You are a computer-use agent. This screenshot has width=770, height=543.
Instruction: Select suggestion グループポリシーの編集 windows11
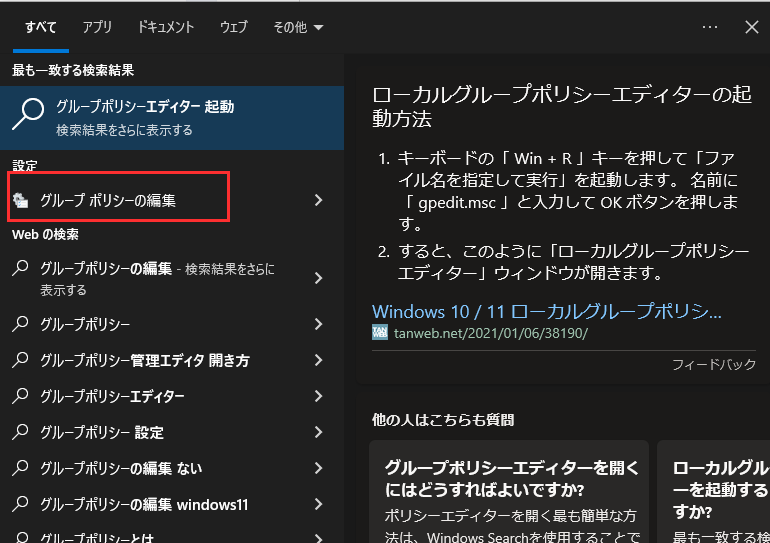coord(172,504)
